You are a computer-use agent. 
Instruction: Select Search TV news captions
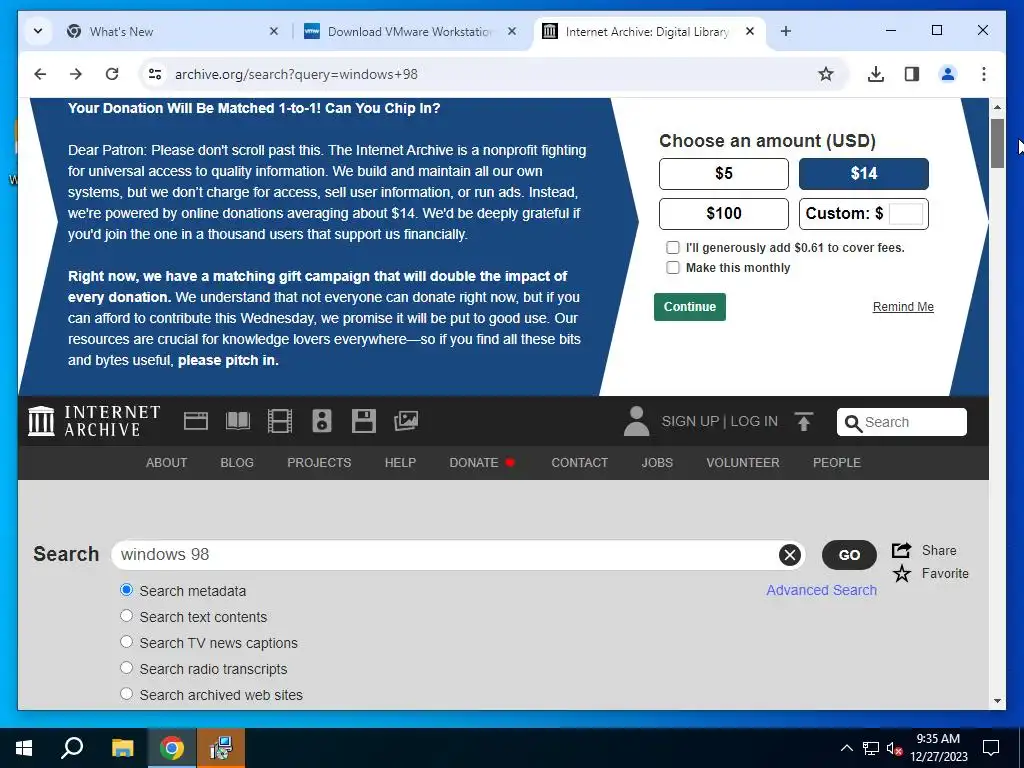(x=127, y=642)
